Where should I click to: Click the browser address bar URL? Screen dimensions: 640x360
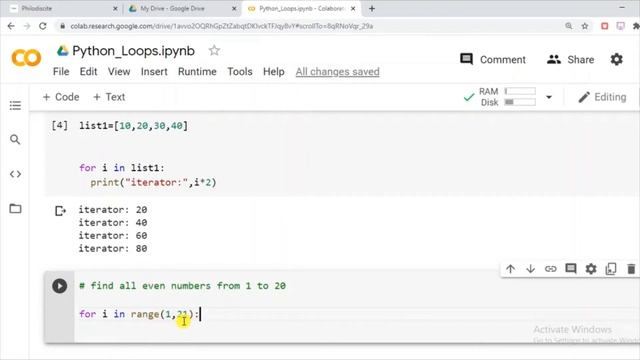(x=222, y=26)
